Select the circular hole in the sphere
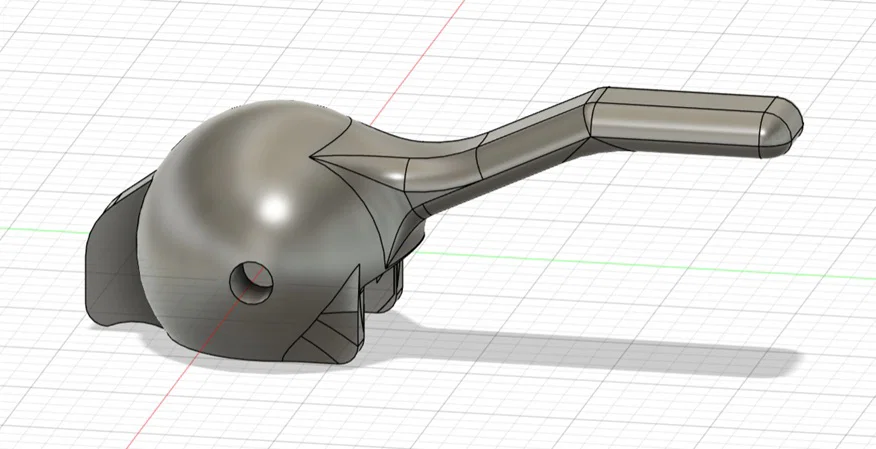Image resolution: width=876 pixels, height=449 pixels. tap(251, 283)
